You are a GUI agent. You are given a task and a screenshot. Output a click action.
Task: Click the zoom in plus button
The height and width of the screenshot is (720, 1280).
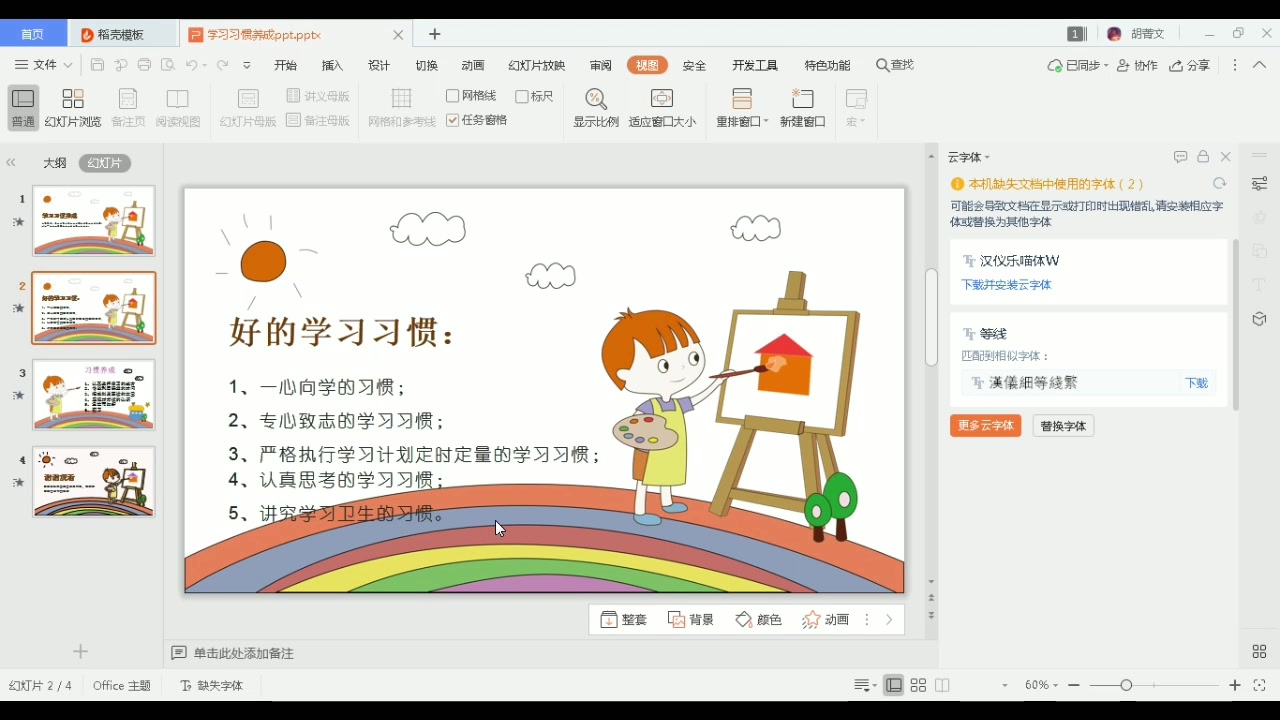pos(1235,685)
